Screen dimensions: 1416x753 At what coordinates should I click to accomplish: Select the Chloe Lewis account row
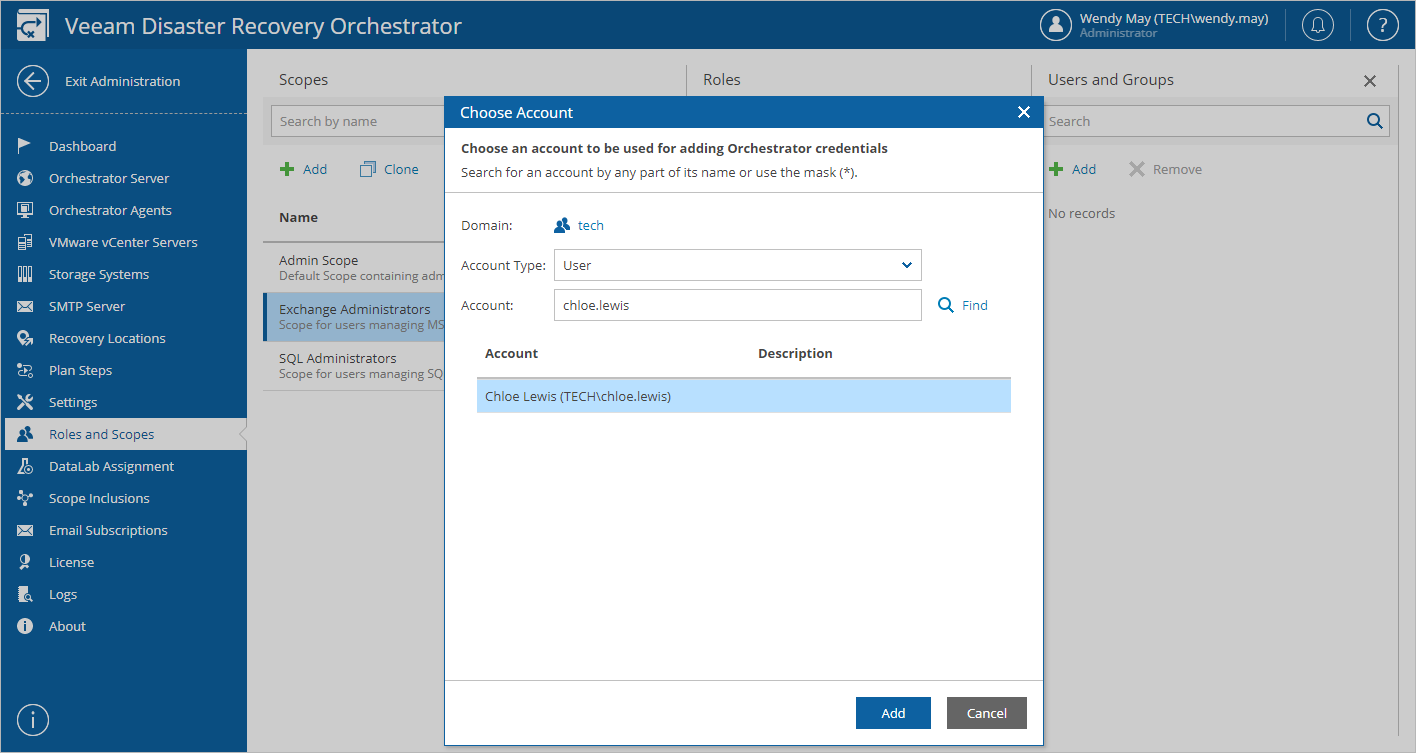point(743,396)
